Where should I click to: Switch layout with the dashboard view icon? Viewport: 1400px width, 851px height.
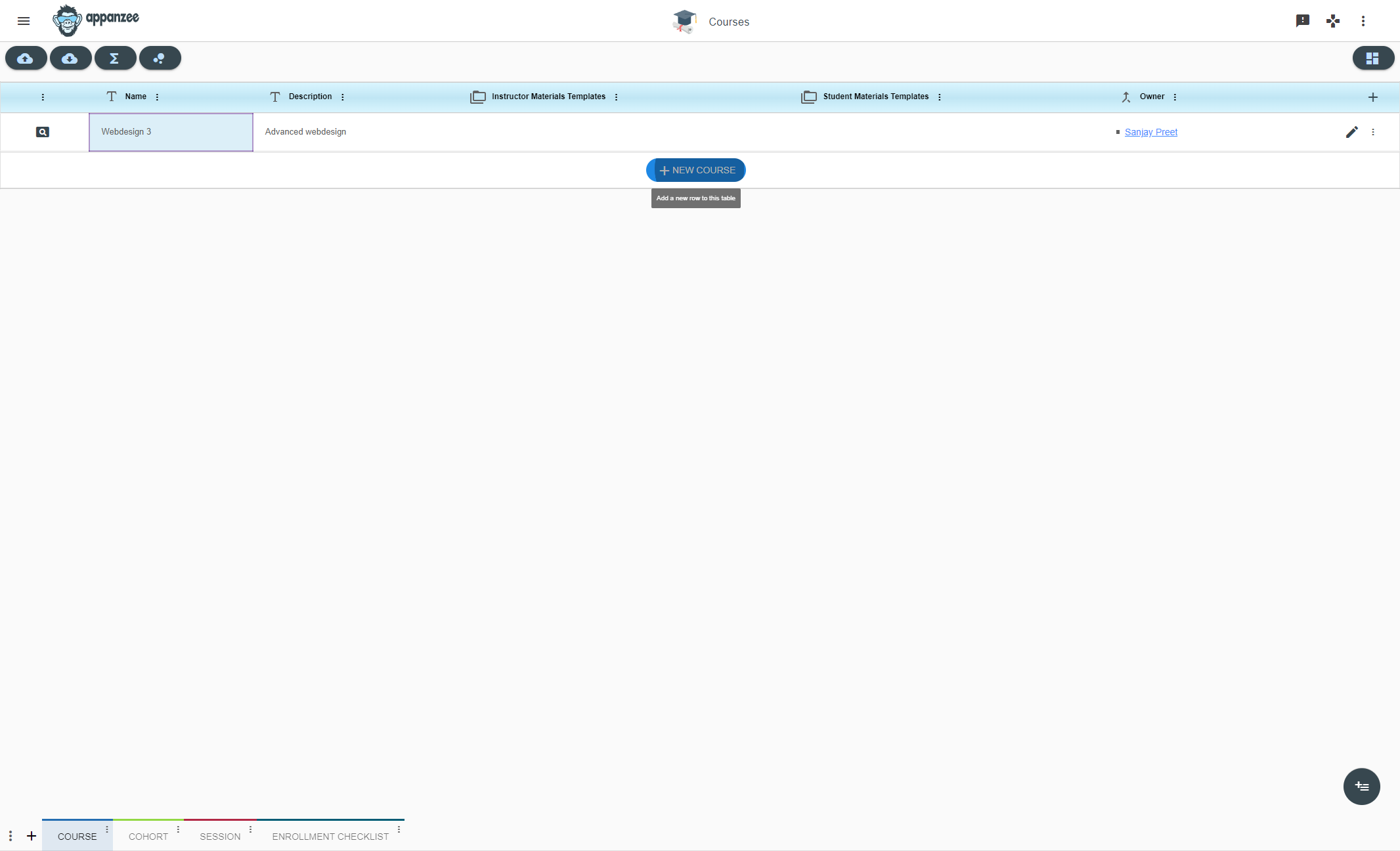coord(1373,58)
